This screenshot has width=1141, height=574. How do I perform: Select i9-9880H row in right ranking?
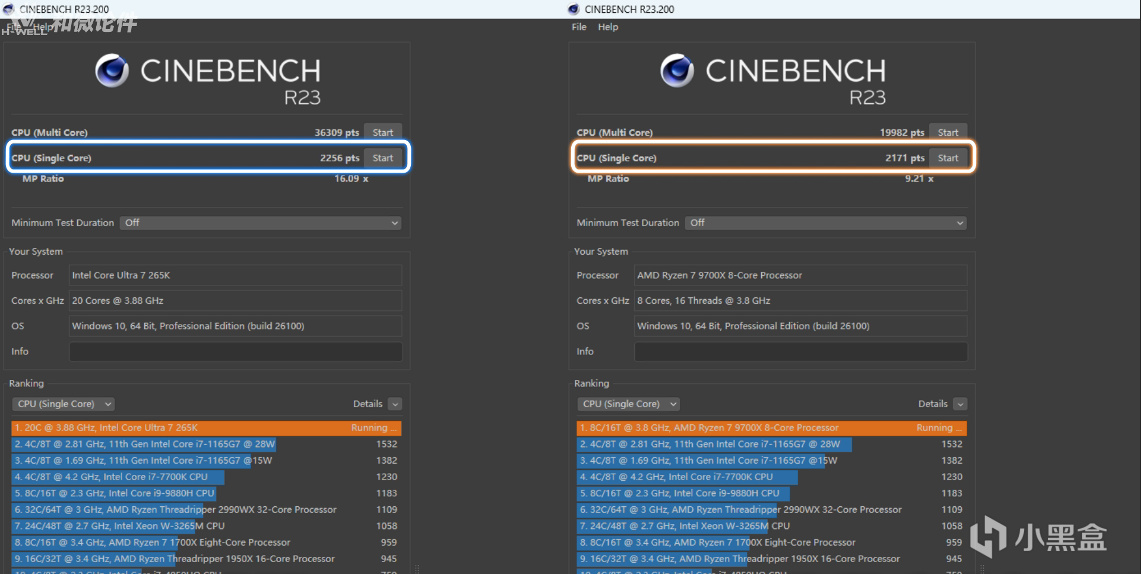point(772,493)
